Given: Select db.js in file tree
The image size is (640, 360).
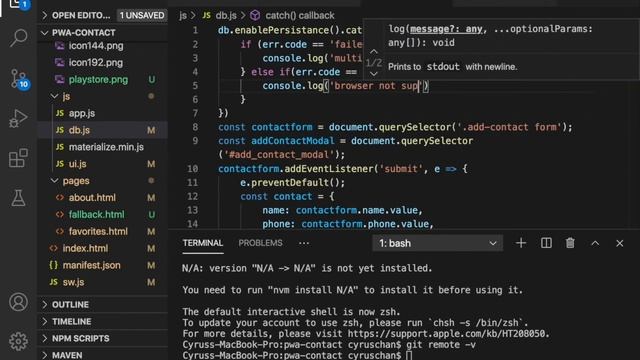Looking at the screenshot, I should (x=79, y=130).
